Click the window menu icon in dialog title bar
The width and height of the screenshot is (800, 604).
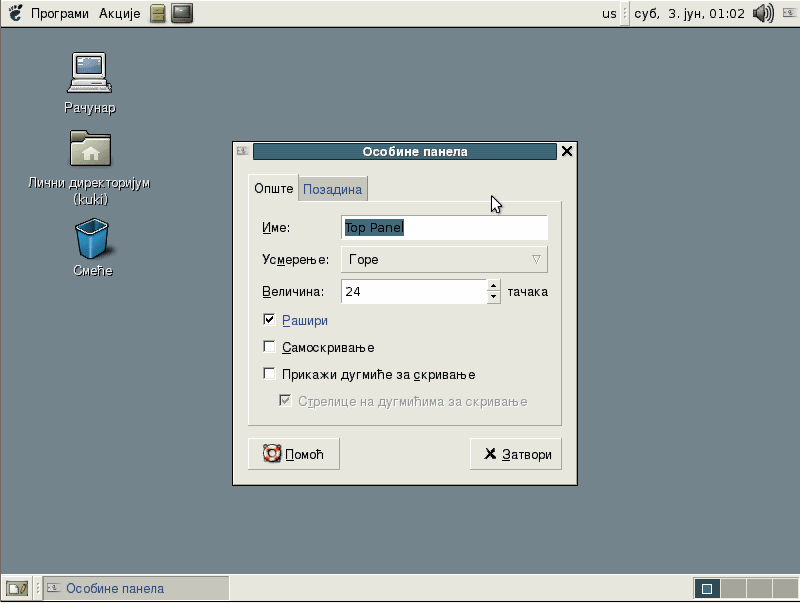click(242, 151)
